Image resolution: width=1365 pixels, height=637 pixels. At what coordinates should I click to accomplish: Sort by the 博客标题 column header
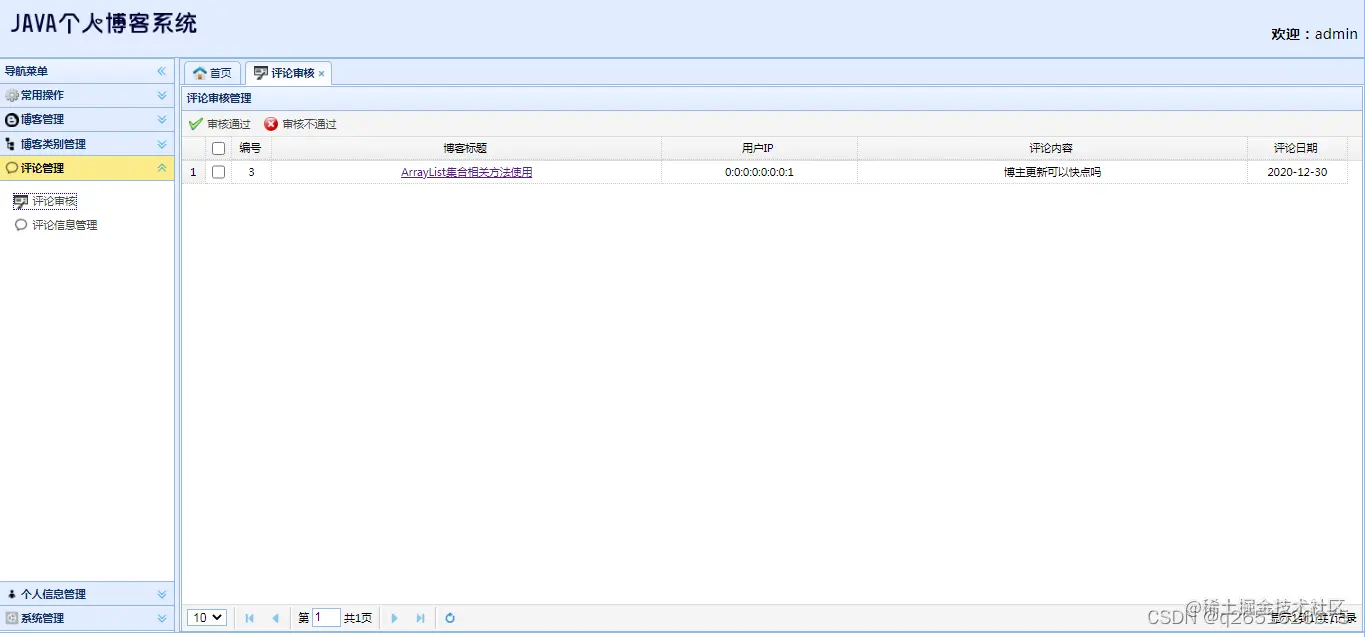[x=466, y=148]
